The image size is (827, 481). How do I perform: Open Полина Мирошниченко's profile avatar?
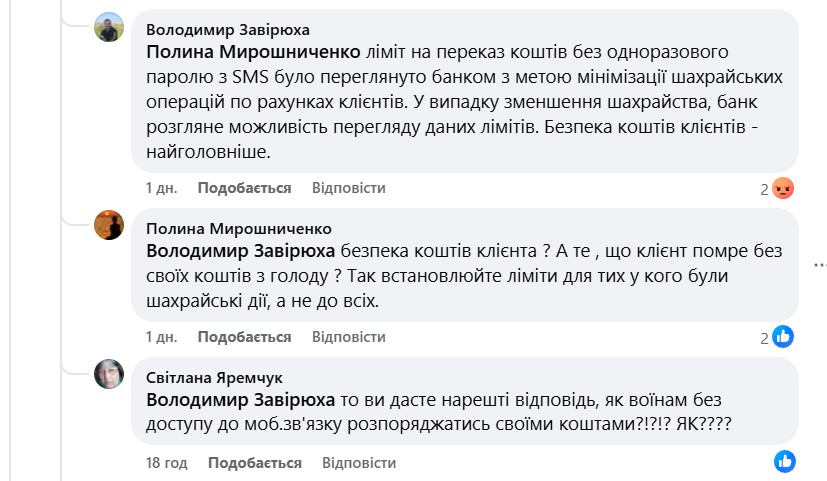109,226
